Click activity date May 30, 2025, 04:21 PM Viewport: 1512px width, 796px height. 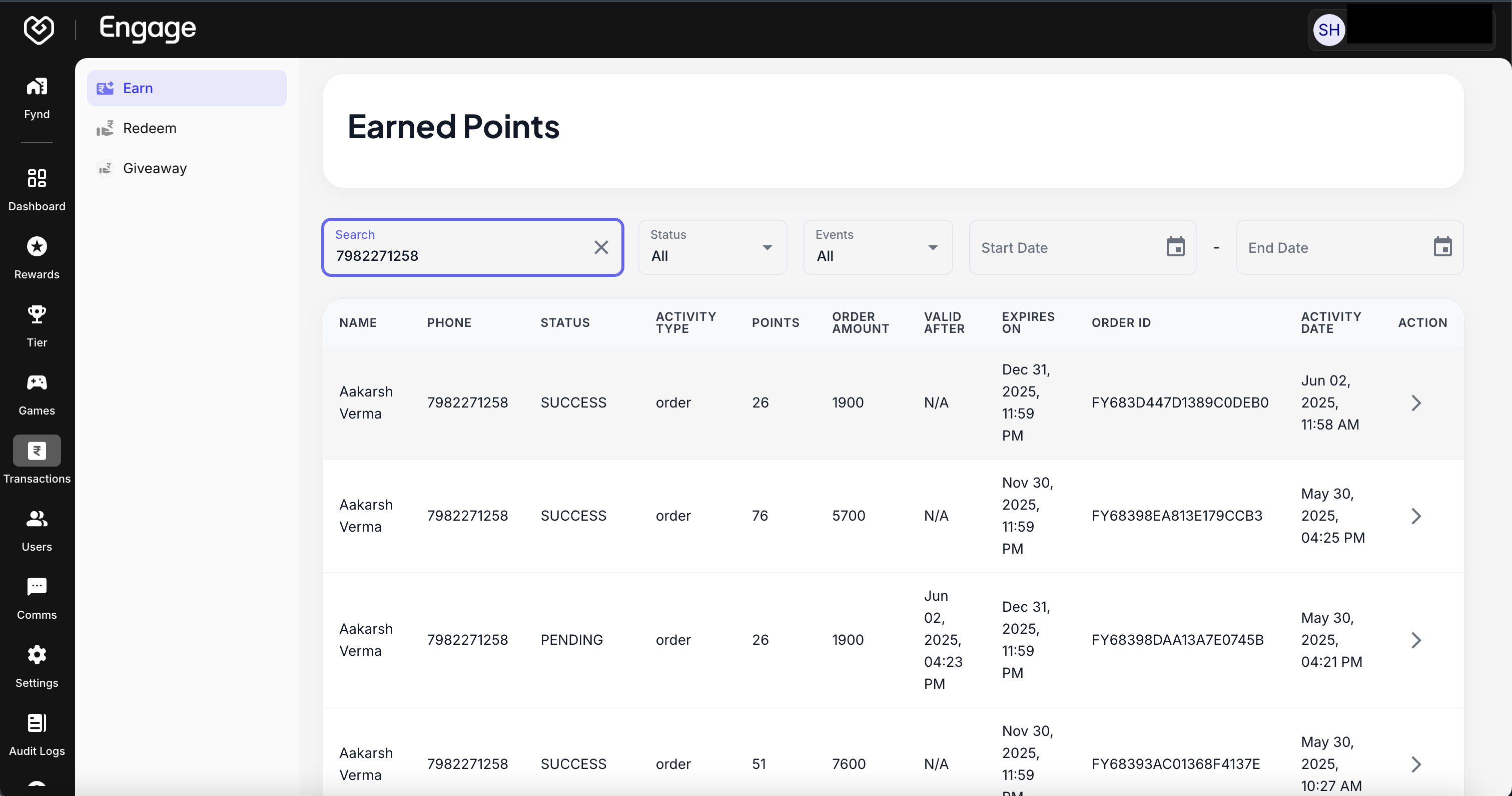pos(1331,640)
